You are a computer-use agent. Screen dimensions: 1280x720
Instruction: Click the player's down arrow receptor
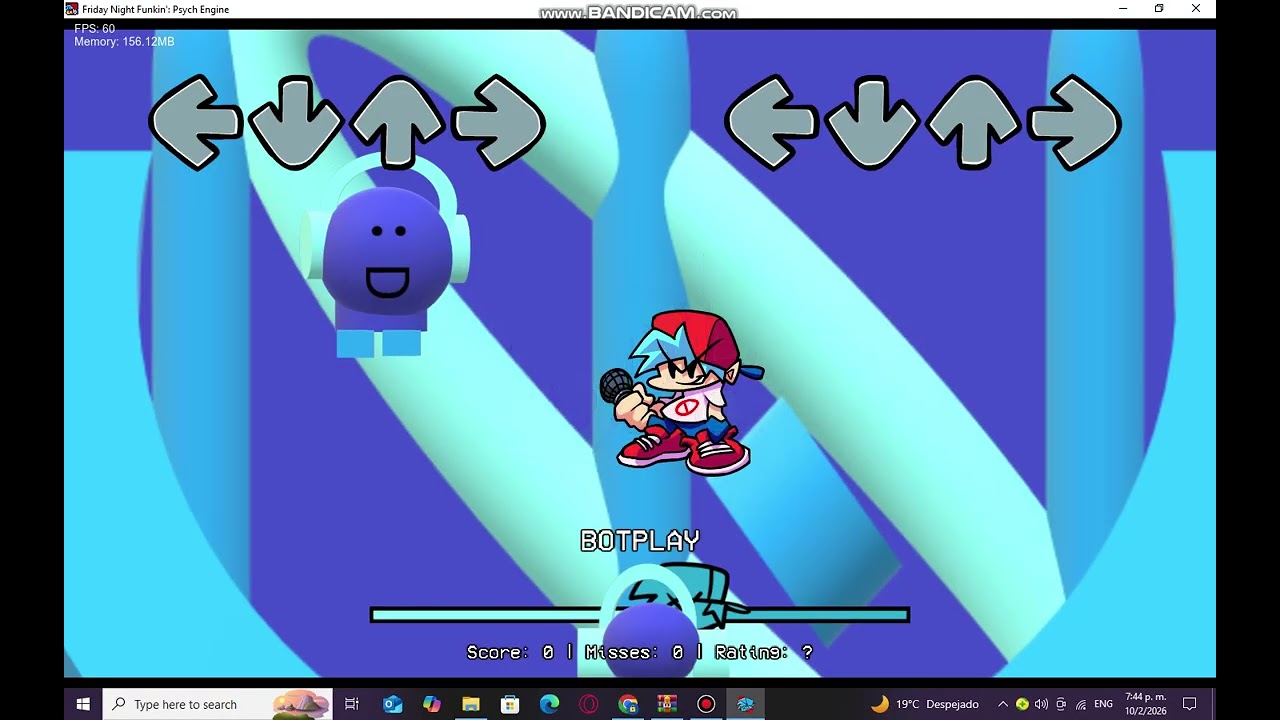872,122
